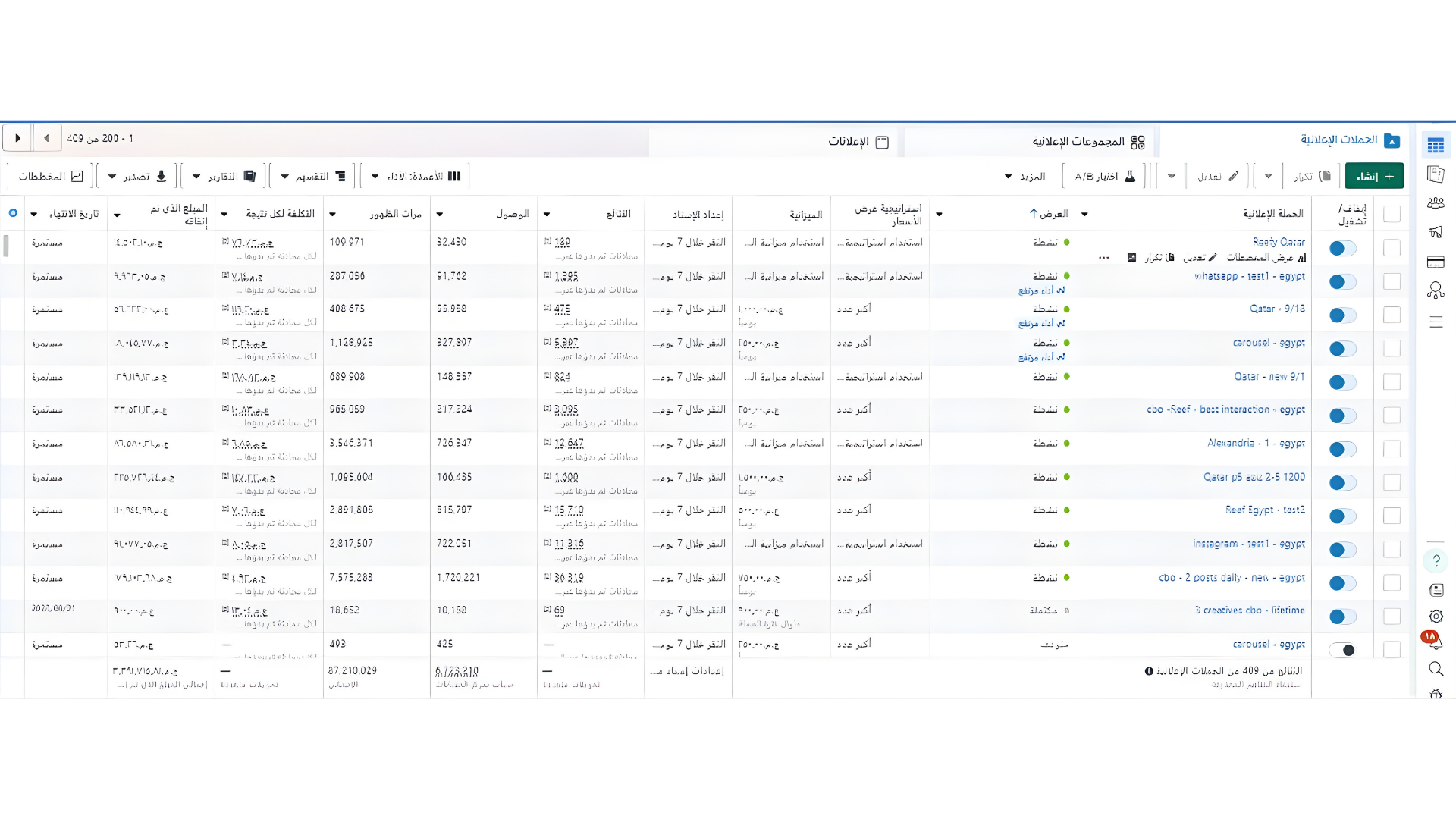
Task: Check the select-all campaigns header checkbox
Action: (1392, 214)
